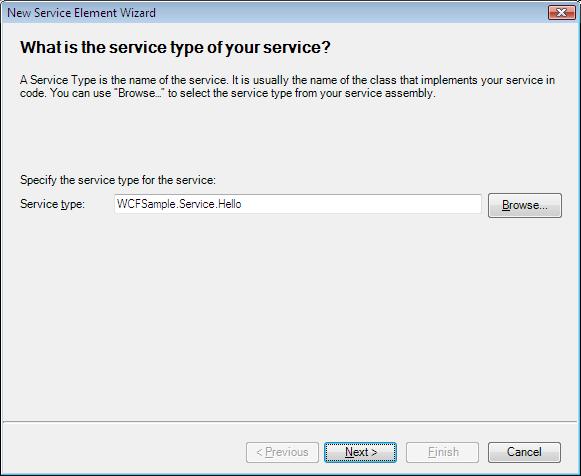Viewport: 581px width, 476px height.
Task: Click empty footer space left of Previous button
Action: 124,452
